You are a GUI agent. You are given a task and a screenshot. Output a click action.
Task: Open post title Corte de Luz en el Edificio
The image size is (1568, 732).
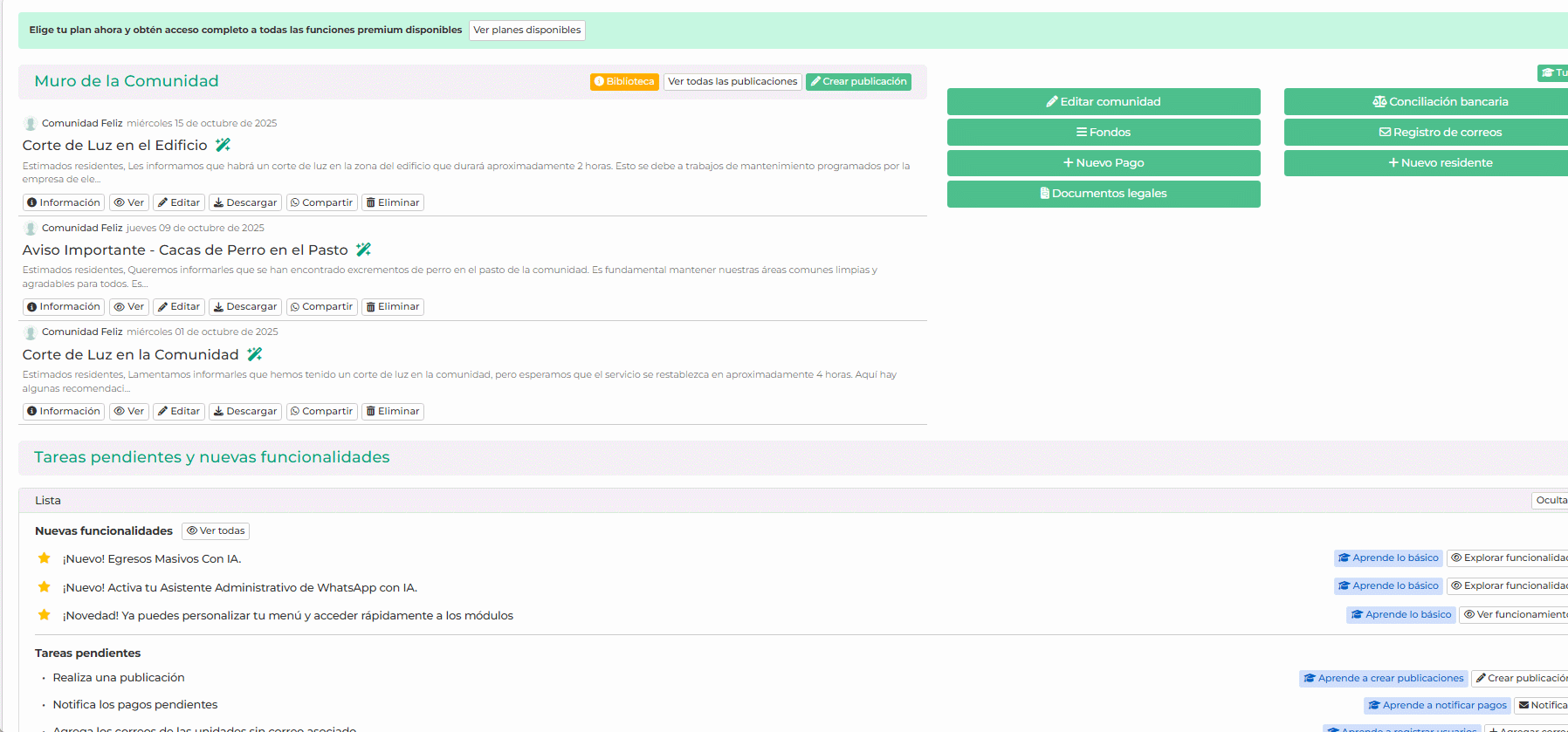point(115,145)
